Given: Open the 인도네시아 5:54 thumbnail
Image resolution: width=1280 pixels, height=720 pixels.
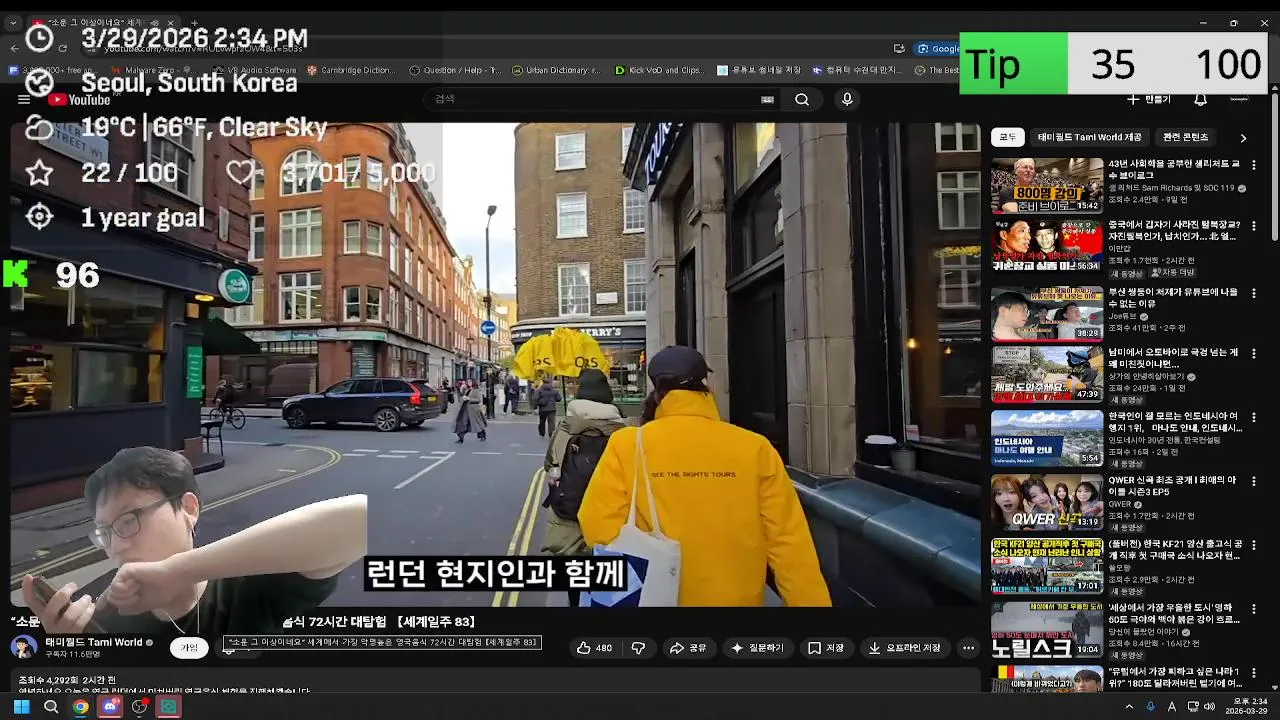Looking at the screenshot, I should (1047, 438).
